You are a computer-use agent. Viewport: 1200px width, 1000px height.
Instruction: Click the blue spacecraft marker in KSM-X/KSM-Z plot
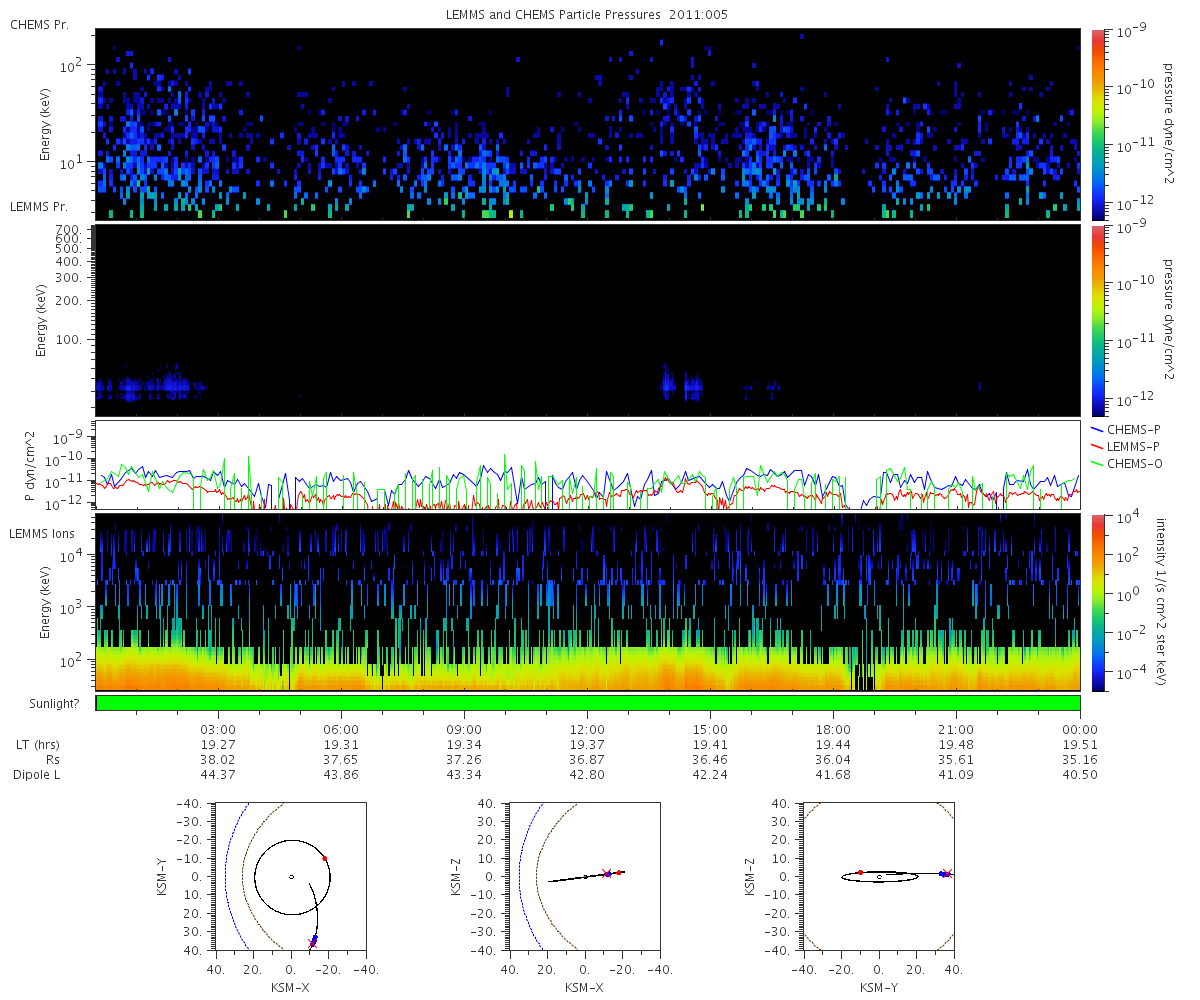[608, 874]
